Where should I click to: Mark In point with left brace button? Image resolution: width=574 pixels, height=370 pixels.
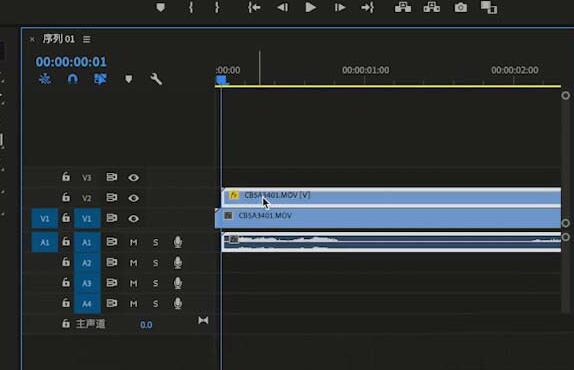pyautogui.click(x=191, y=7)
